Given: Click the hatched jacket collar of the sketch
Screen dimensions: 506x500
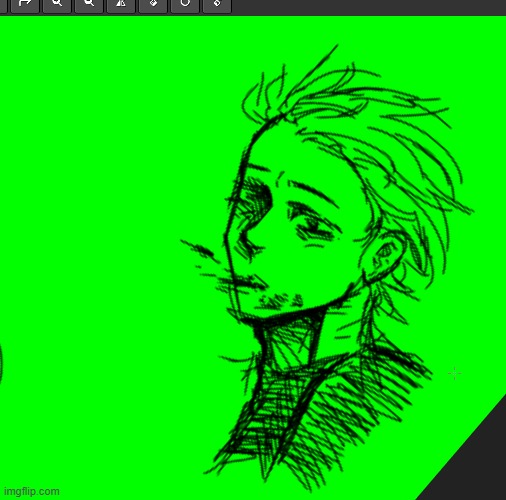Looking at the screenshot, I should click(x=350, y=410).
